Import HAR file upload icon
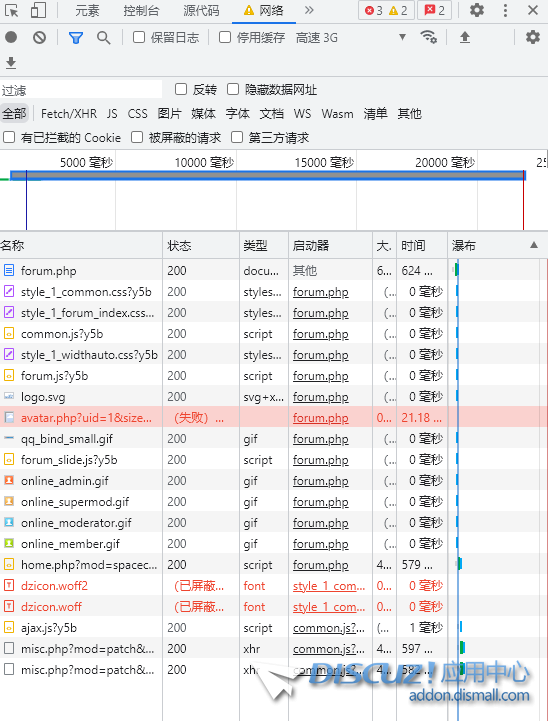This screenshot has height=721, width=548. tap(465, 37)
